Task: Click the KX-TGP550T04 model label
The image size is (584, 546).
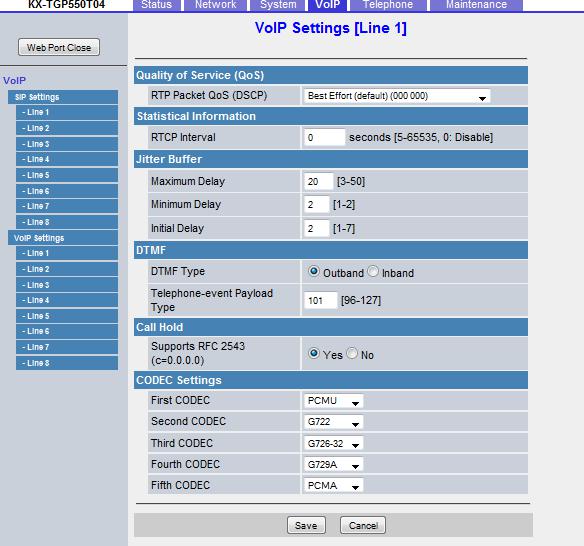Action: [67, 4]
